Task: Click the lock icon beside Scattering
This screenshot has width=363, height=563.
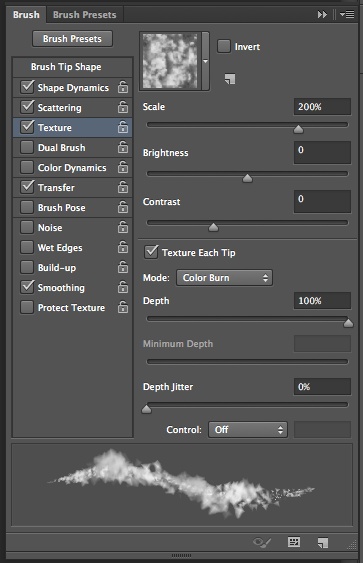Action: [123, 107]
